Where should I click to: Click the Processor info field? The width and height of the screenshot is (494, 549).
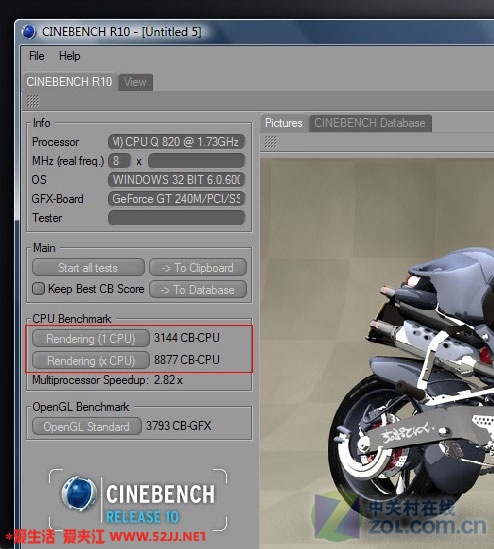(x=176, y=142)
